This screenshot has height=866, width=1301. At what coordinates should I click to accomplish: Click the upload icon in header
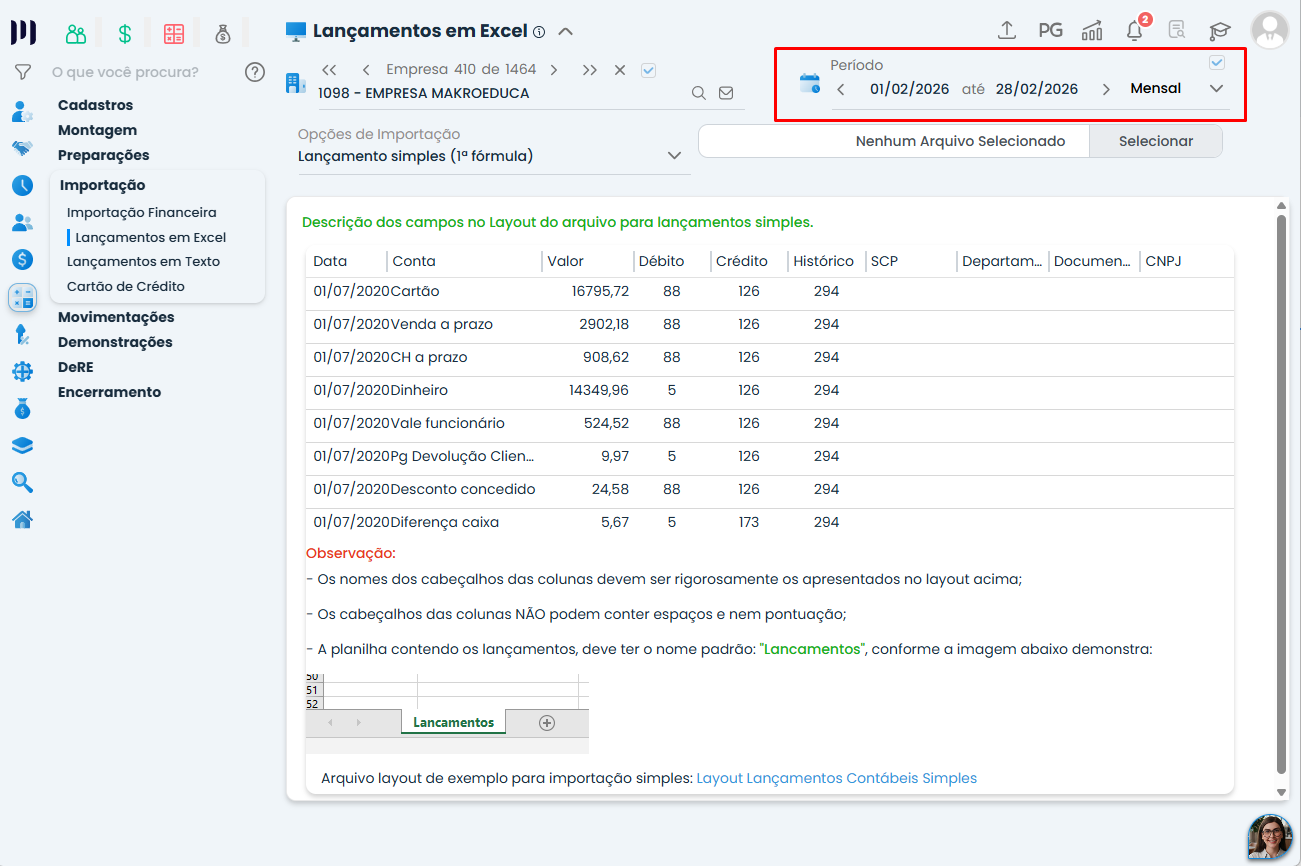tap(1007, 30)
